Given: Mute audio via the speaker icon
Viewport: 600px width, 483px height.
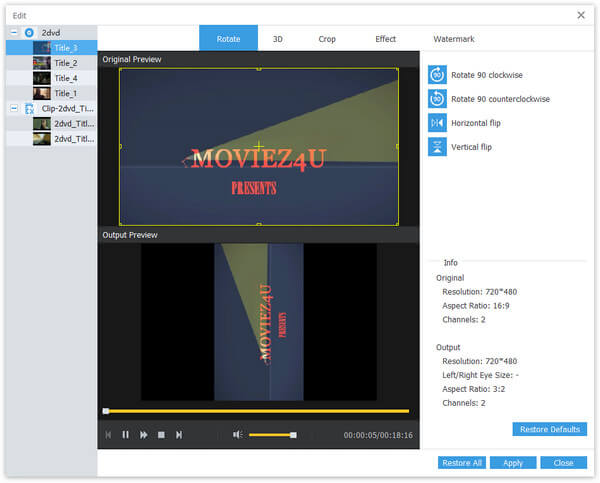Looking at the screenshot, I should 237,435.
